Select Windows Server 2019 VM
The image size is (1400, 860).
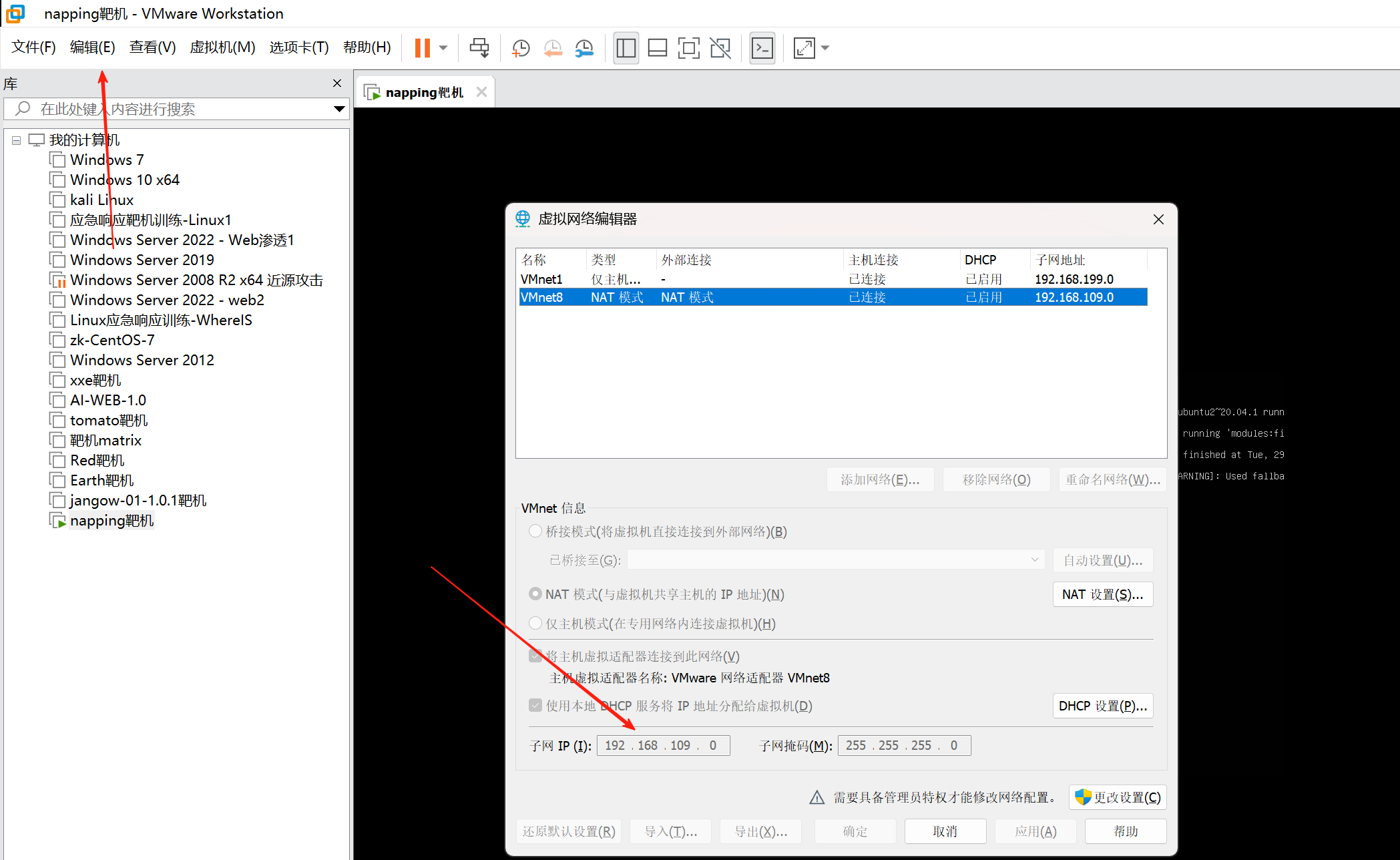142,260
